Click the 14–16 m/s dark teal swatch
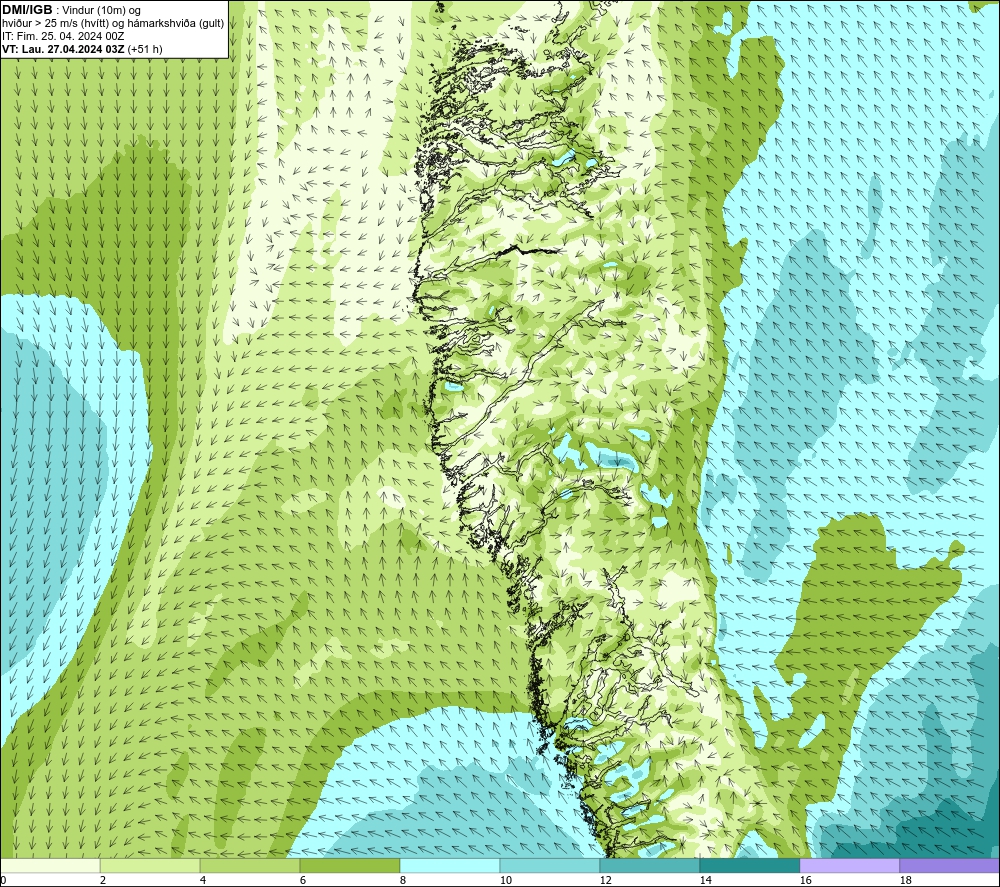Screen dimensions: 1000x887 coord(749,865)
